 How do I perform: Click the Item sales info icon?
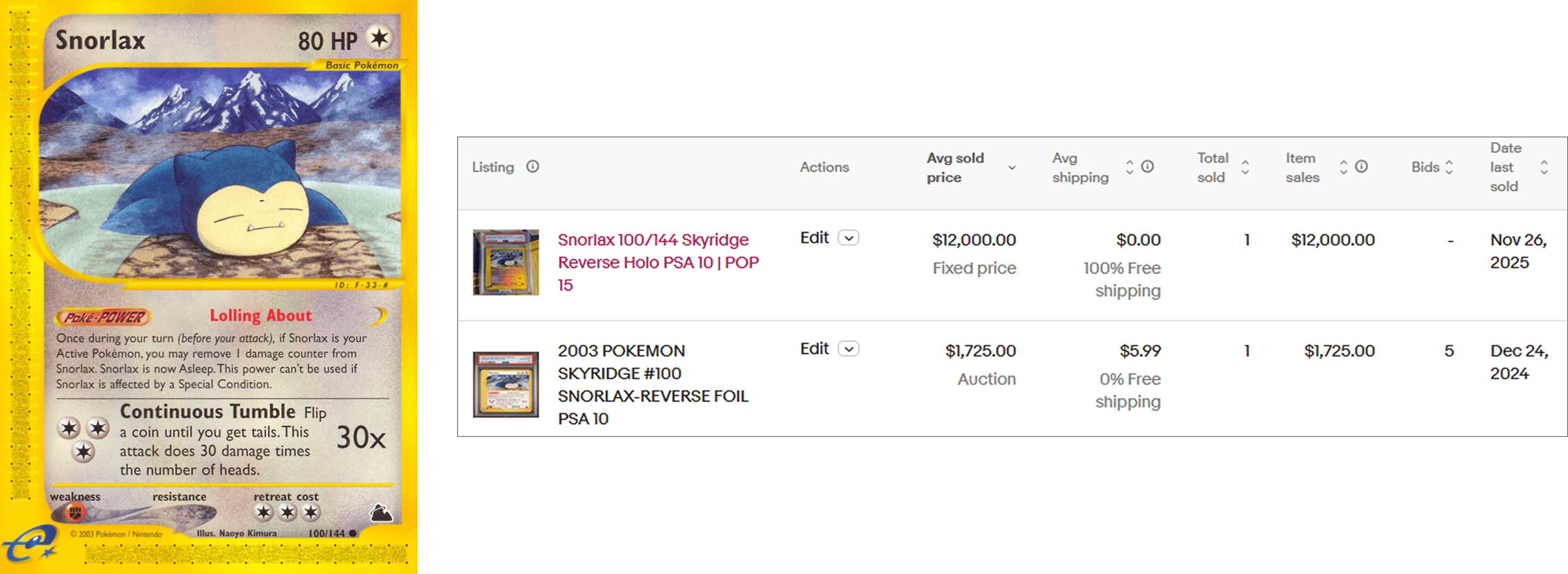1362,167
